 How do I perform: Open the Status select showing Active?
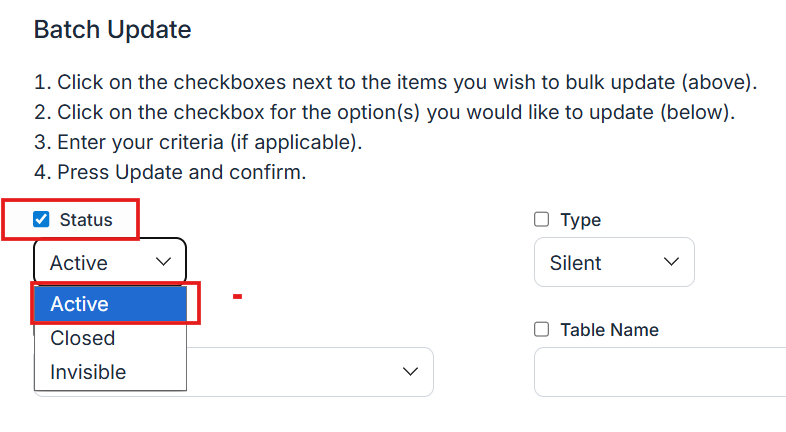tap(109, 262)
